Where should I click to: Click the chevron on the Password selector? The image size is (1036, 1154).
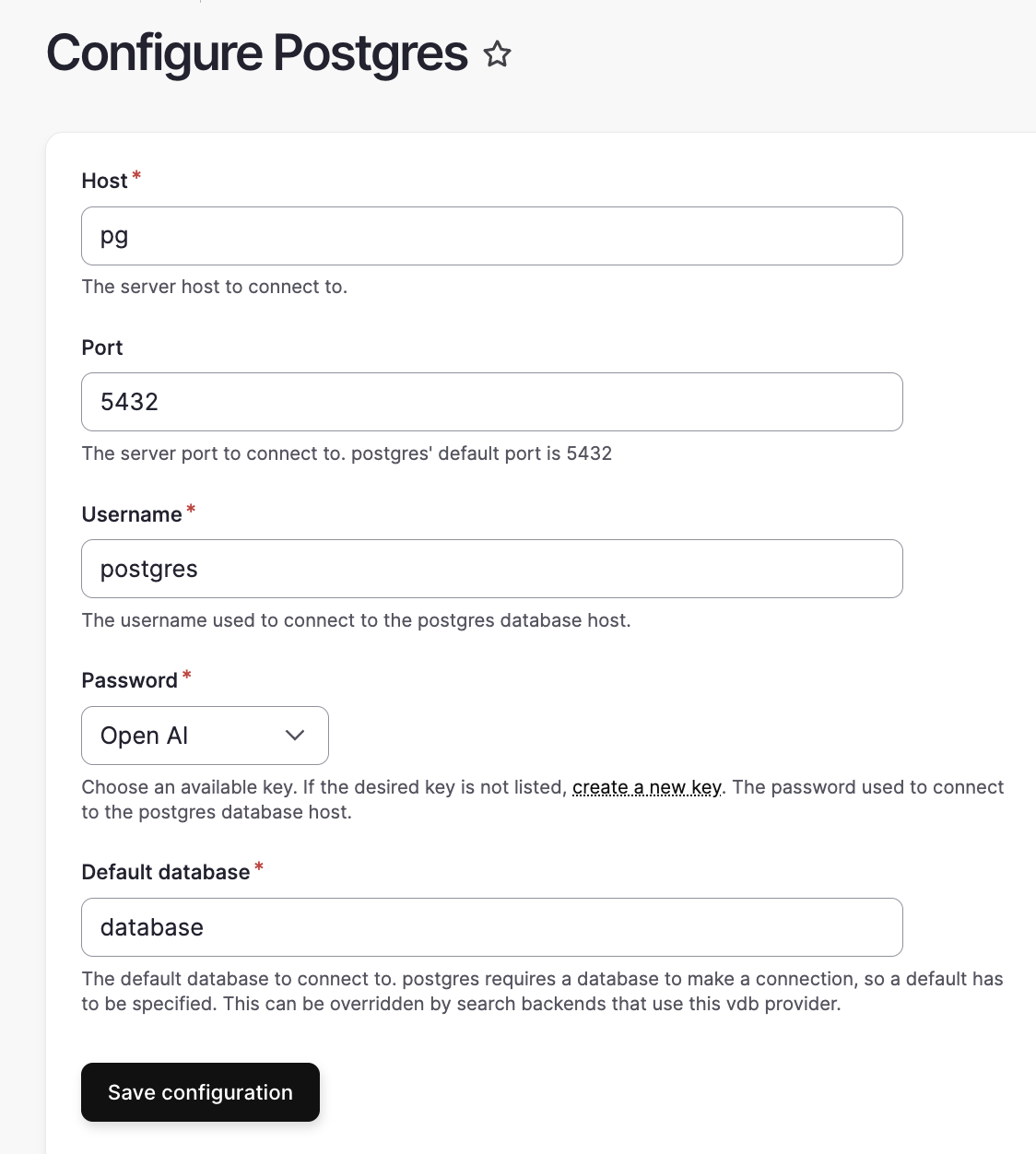click(x=295, y=736)
